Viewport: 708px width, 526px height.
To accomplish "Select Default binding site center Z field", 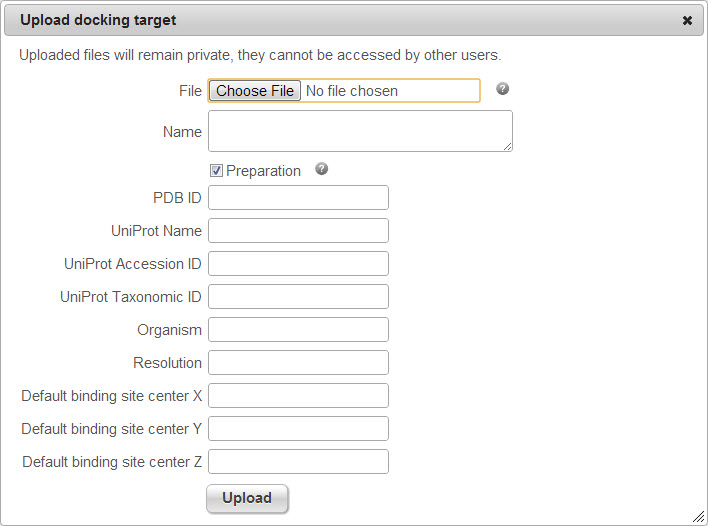I will 298,462.
